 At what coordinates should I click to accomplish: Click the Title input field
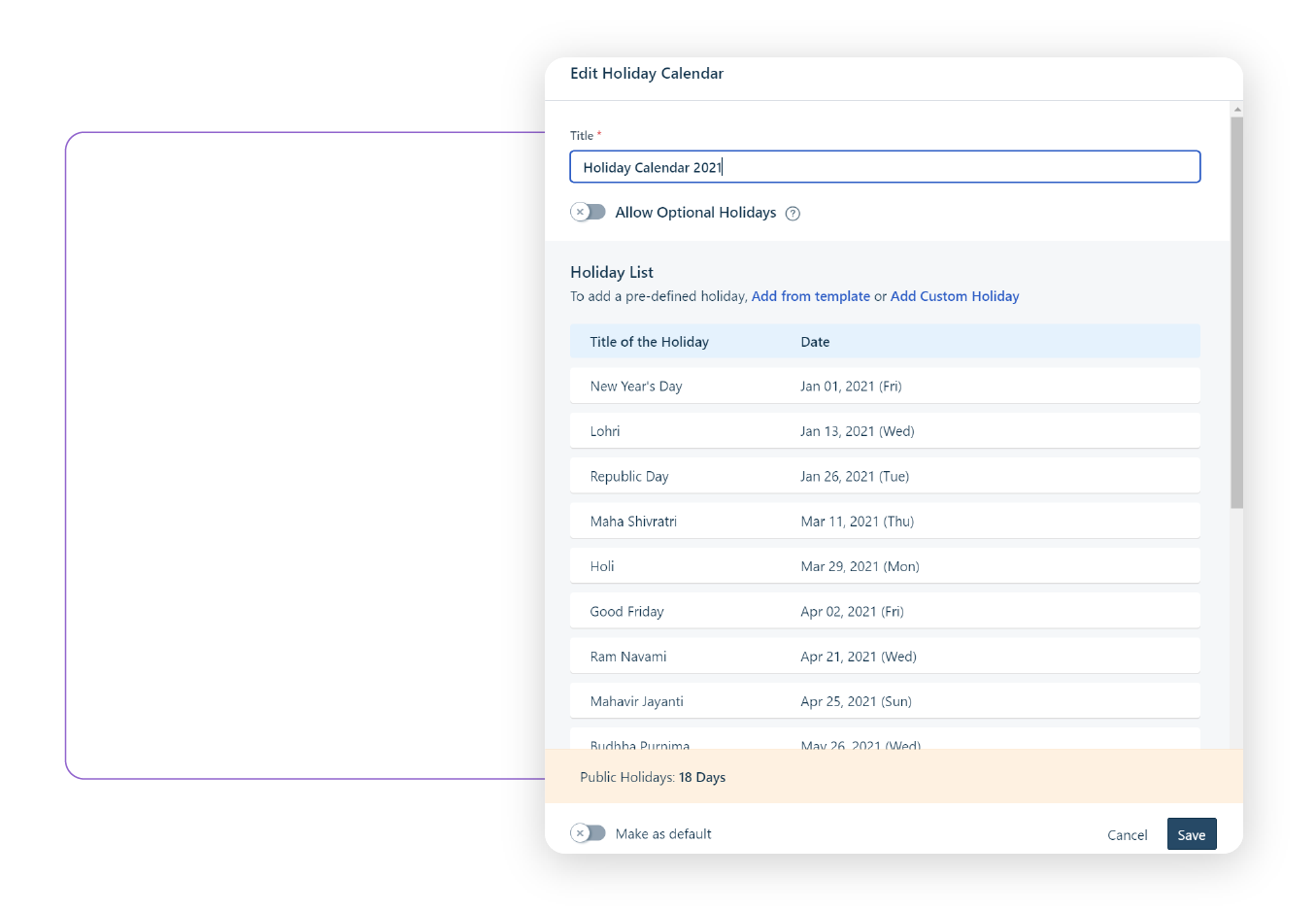(884, 167)
